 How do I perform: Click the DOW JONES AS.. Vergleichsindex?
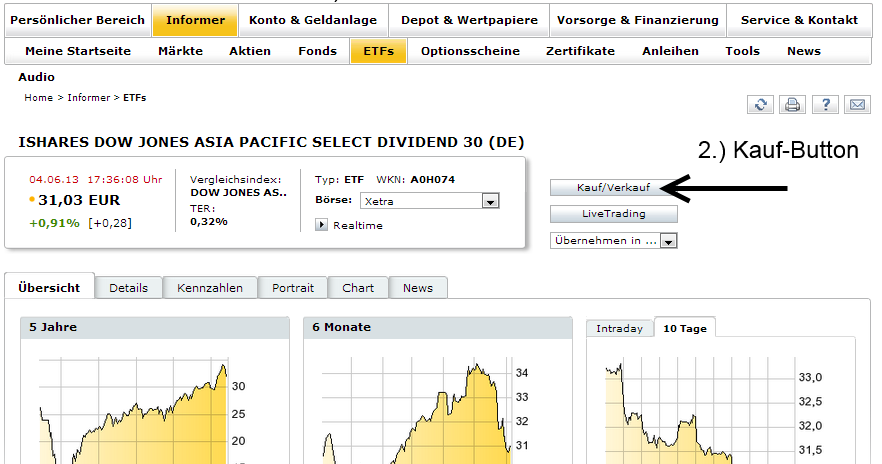click(238, 192)
